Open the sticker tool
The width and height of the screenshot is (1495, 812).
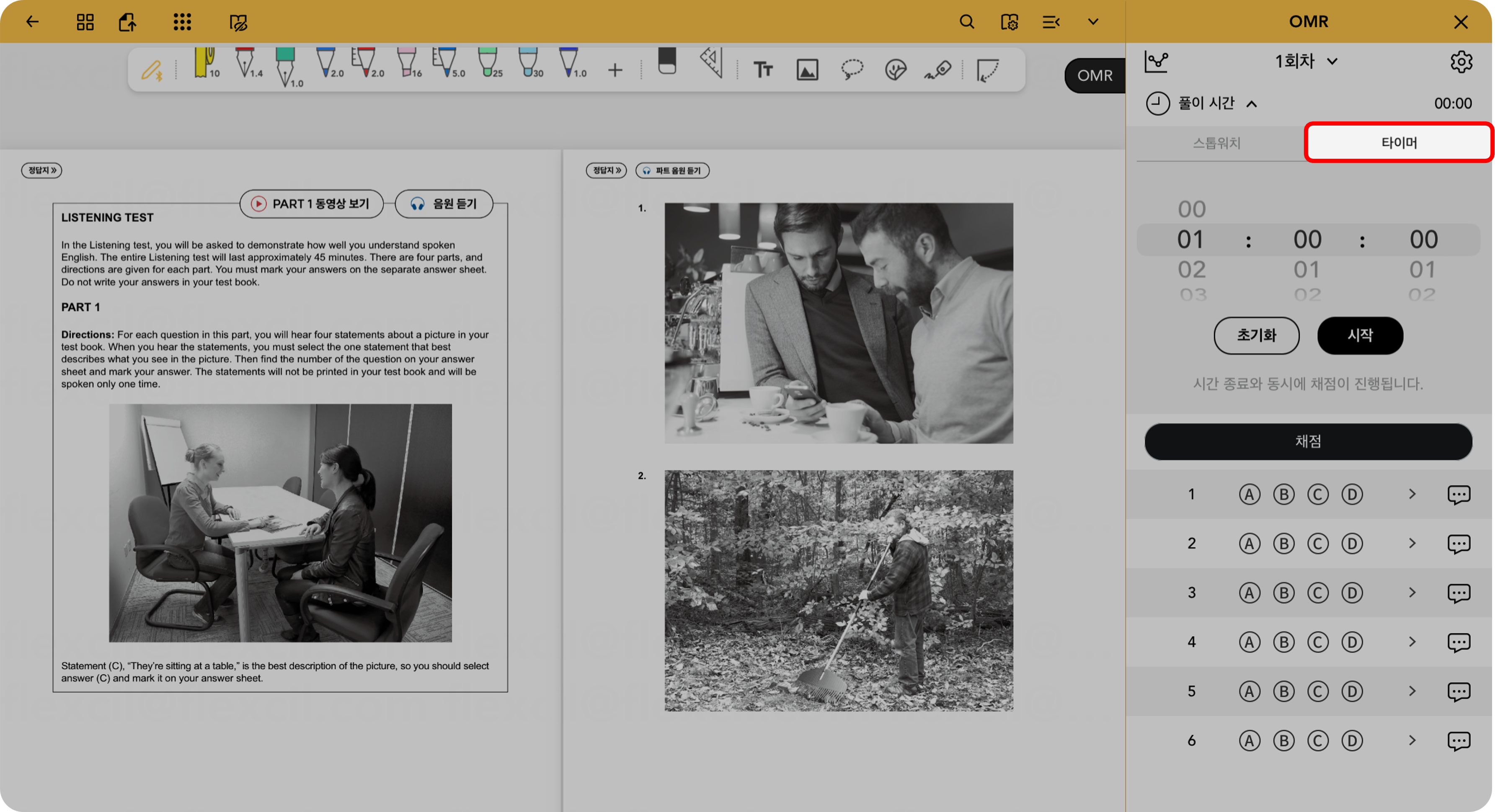tap(896, 70)
